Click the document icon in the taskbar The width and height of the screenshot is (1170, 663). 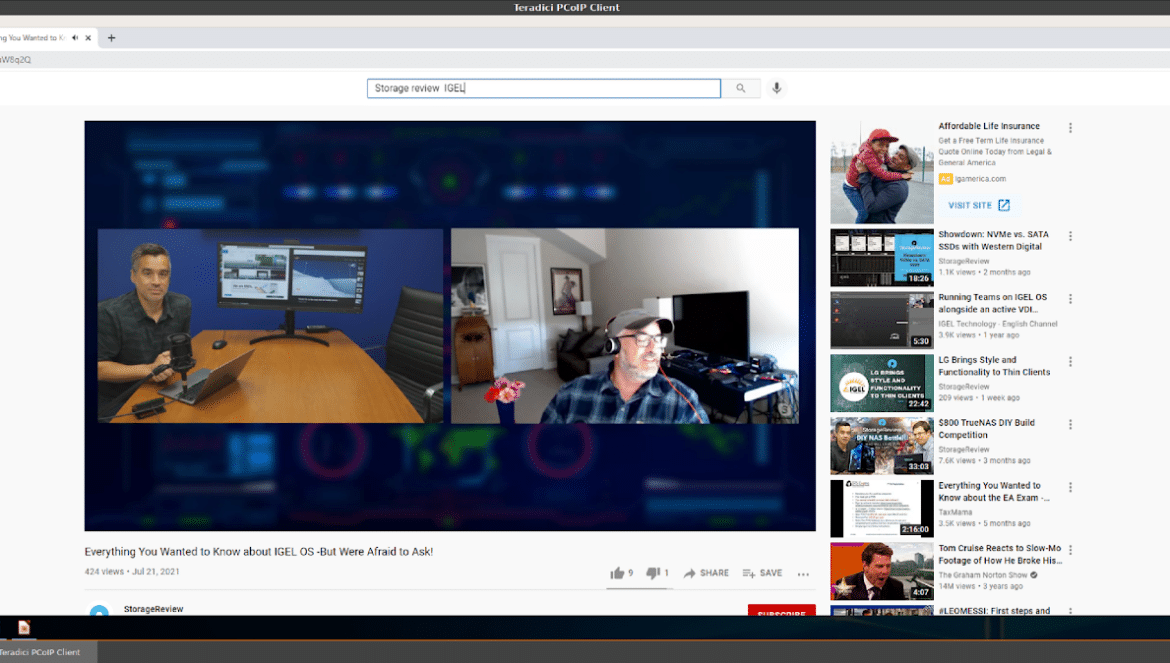point(24,627)
